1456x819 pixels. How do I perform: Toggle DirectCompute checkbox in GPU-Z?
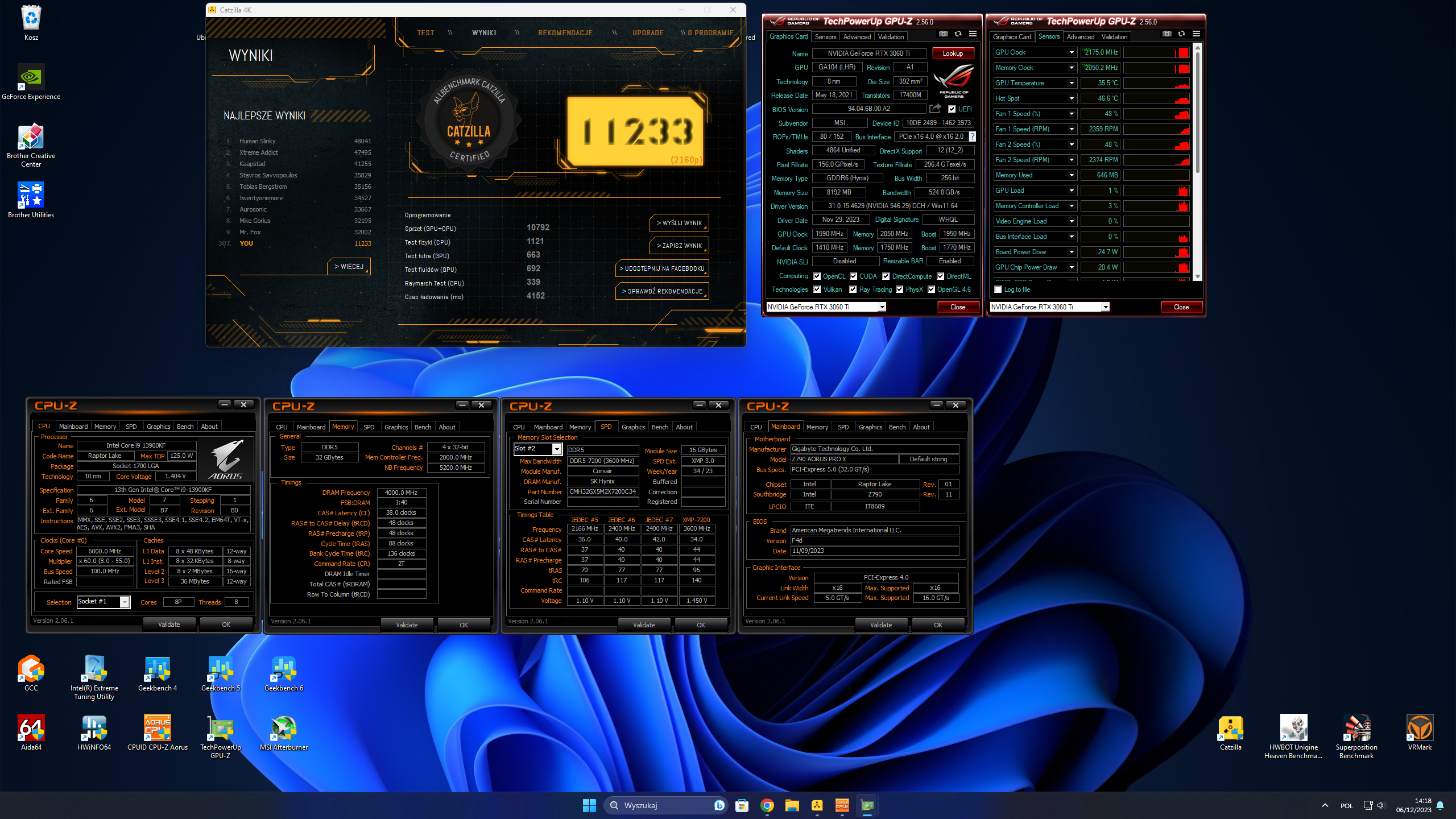(886, 276)
